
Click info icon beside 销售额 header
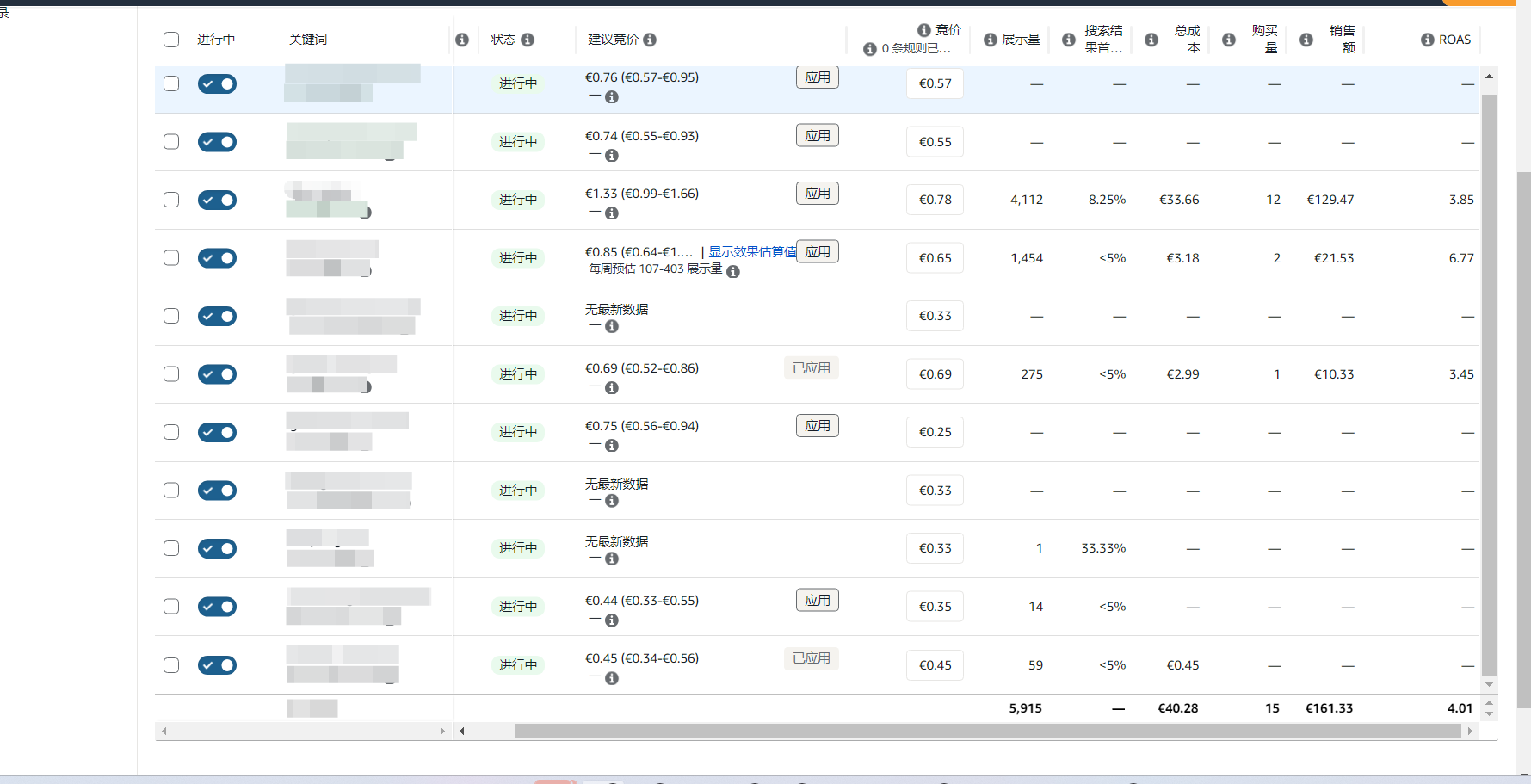point(1306,40)
